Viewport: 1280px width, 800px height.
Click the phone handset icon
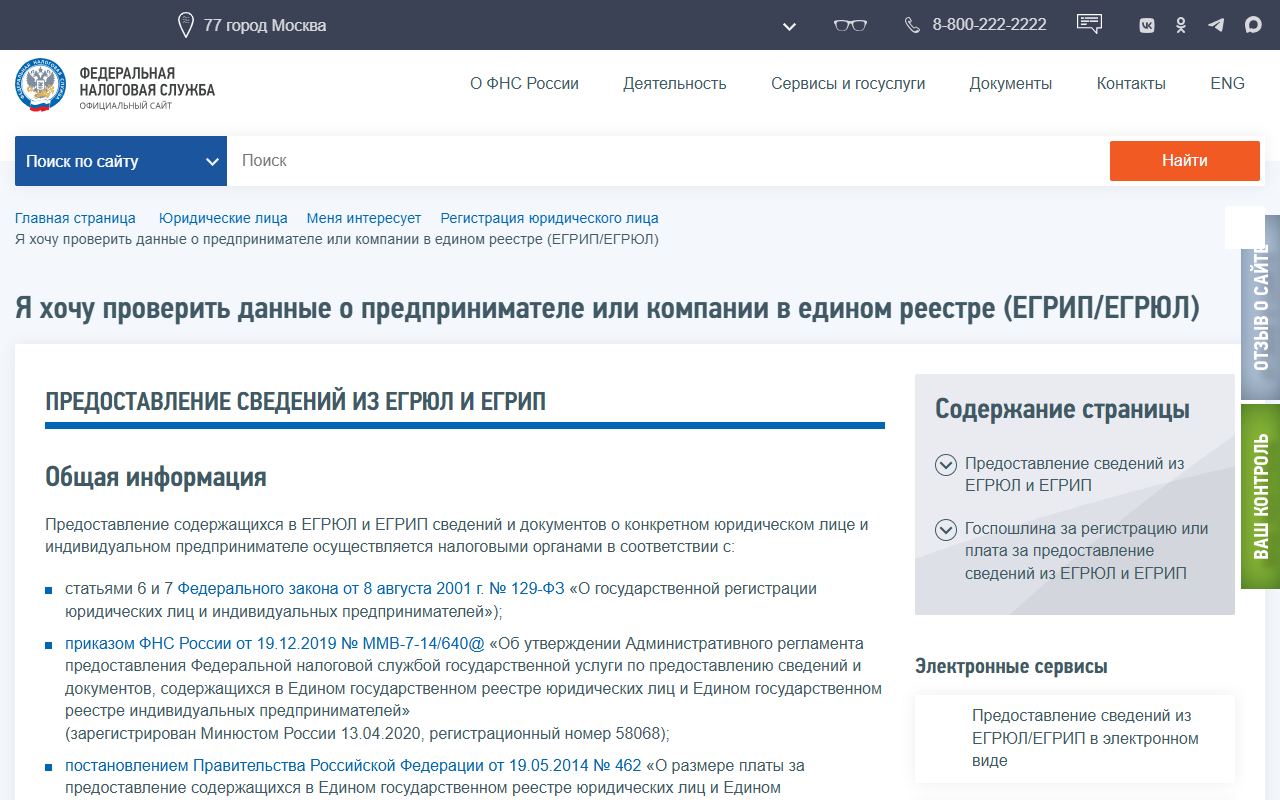pos(912,25)
